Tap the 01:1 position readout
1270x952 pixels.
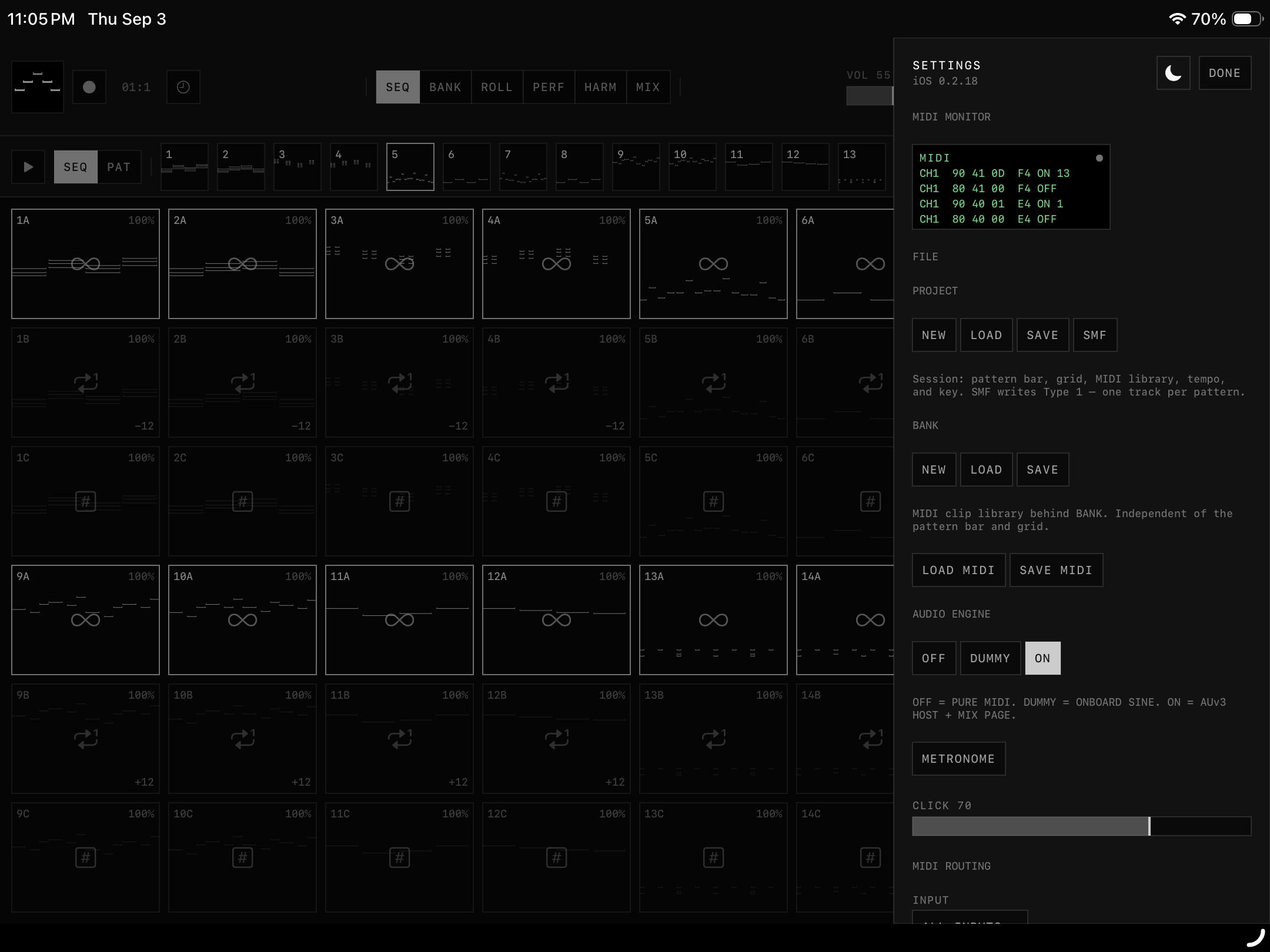tap(136, 87)
